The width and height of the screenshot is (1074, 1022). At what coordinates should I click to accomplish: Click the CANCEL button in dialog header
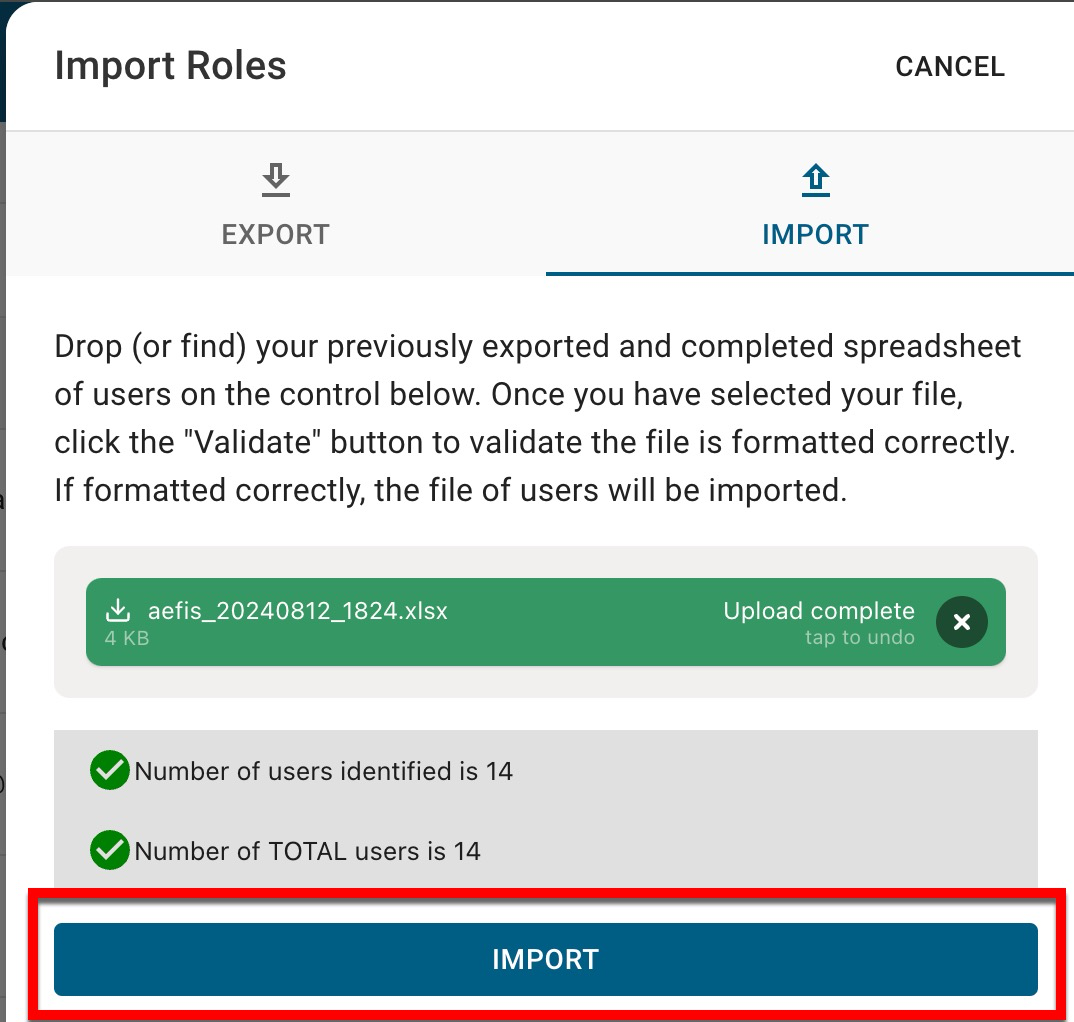(949, 67)
